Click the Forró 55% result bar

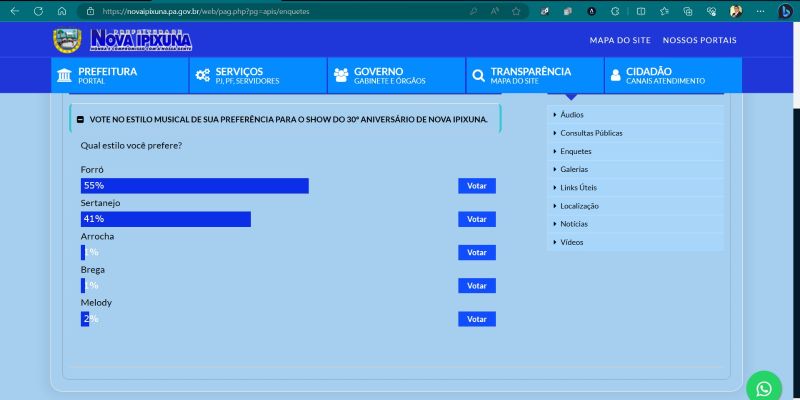pyautogui.click(x=194, y=186)
